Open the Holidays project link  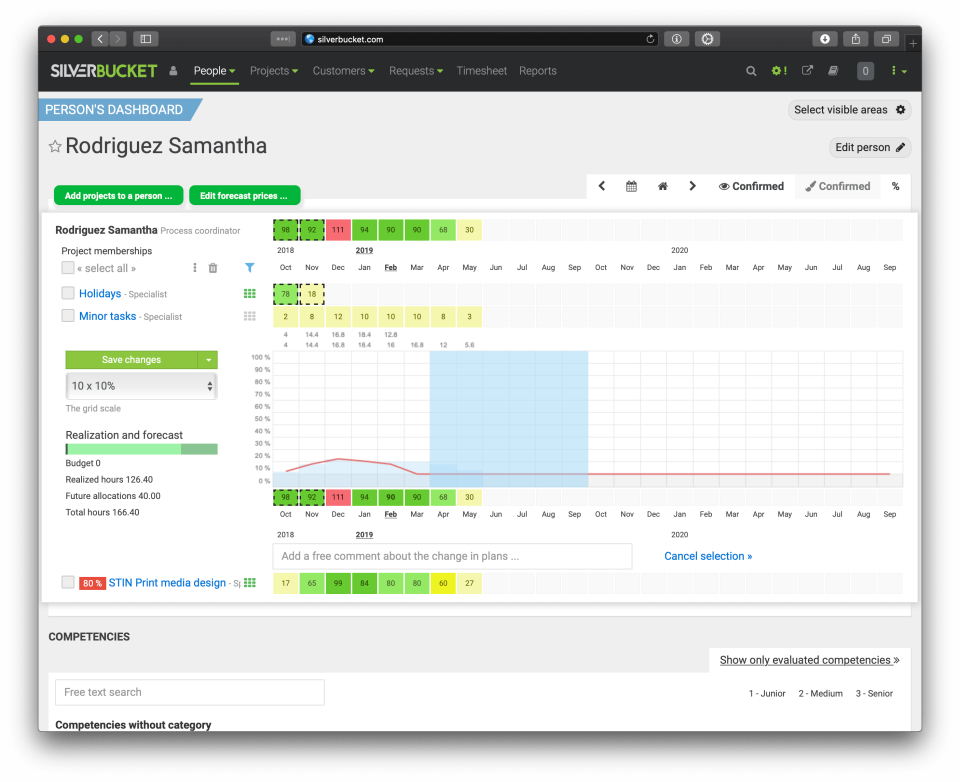(100, 293)
